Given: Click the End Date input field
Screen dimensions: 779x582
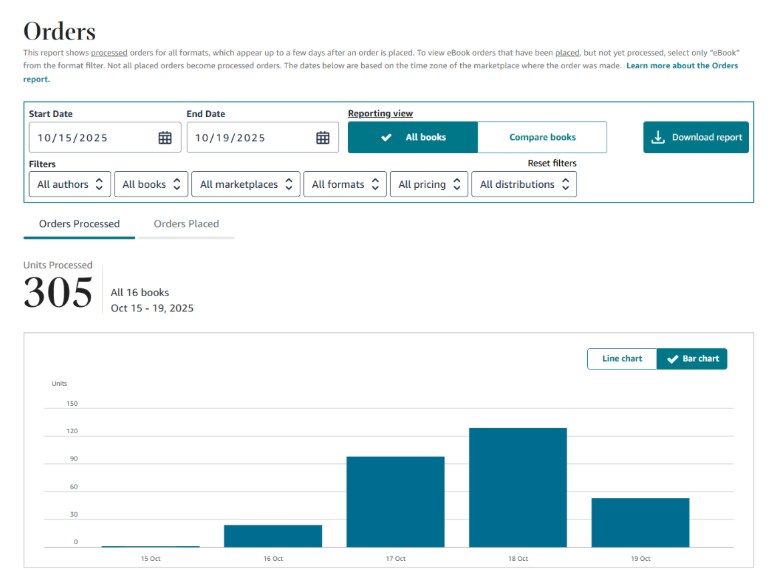Looking at the screenshot, I should coord(250,138).
